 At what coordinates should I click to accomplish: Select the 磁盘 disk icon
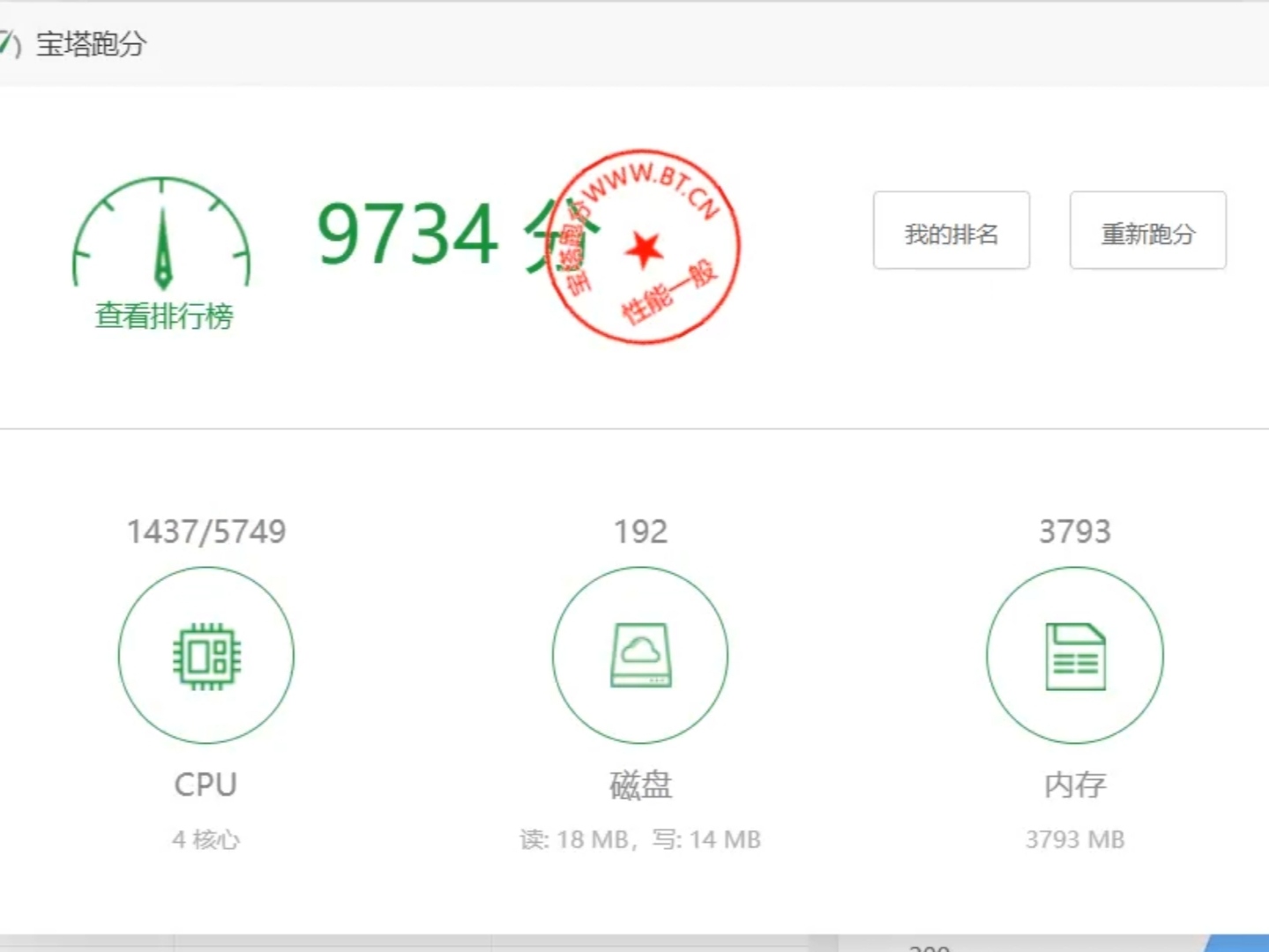640,656
